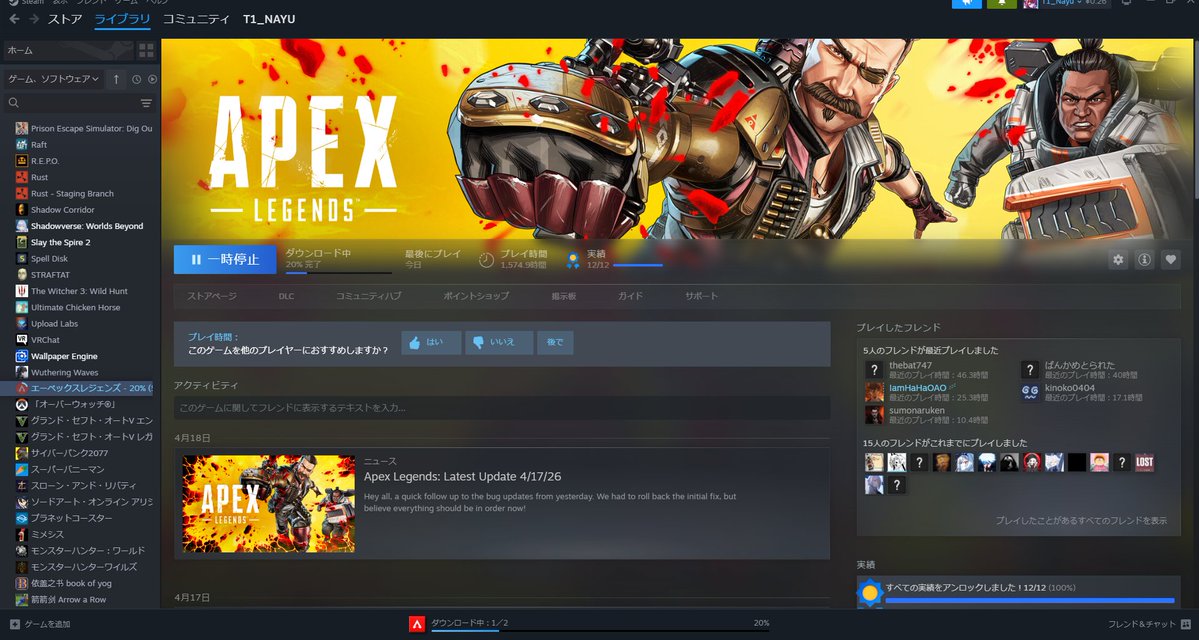Open the collections grid view icon
This screenshot has height=640, width=1199.
tap(146, 50)
